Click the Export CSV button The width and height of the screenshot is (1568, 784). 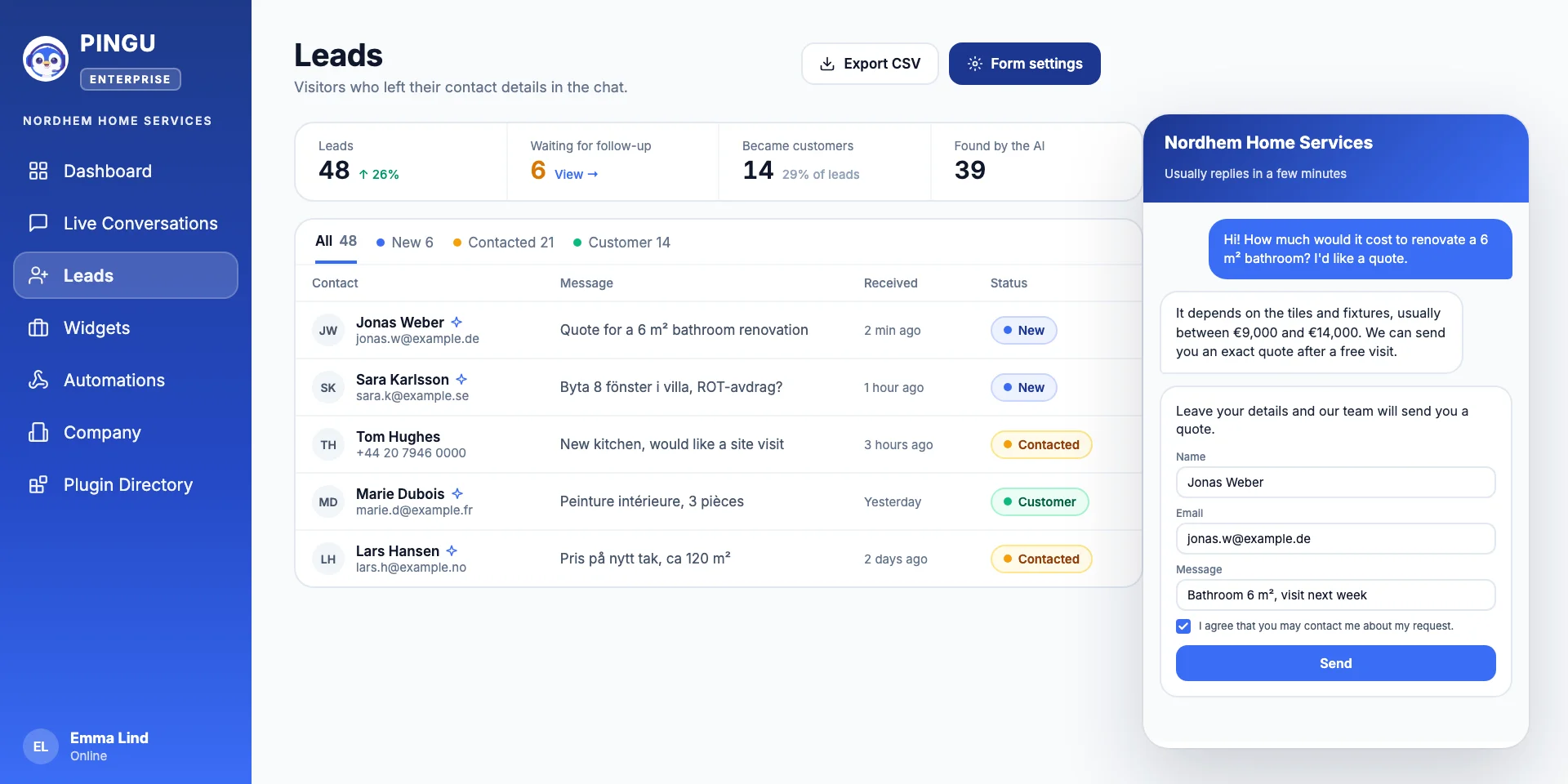(870, 64)
